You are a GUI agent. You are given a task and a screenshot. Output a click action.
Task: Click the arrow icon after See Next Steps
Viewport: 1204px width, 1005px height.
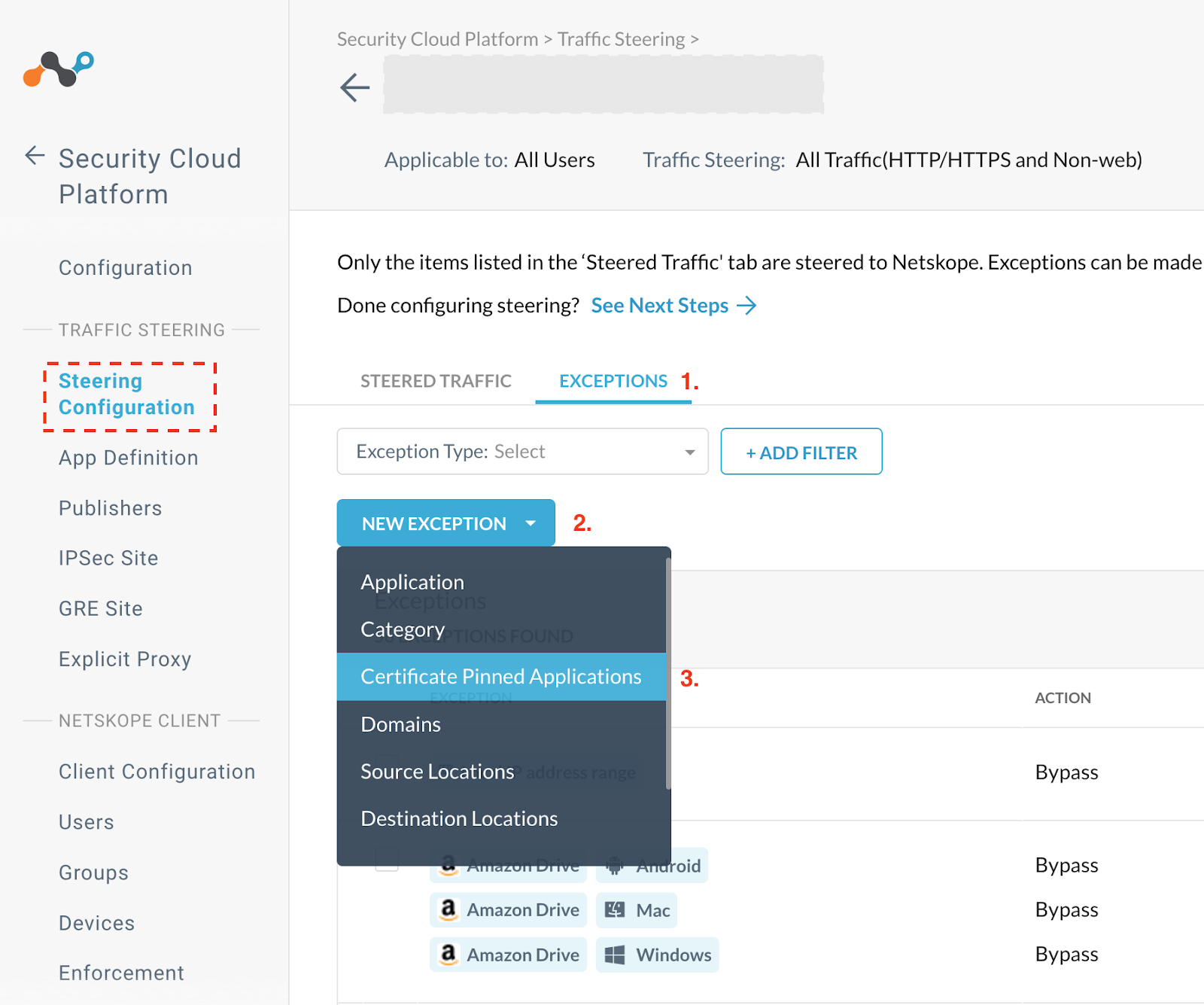point(746,306)
